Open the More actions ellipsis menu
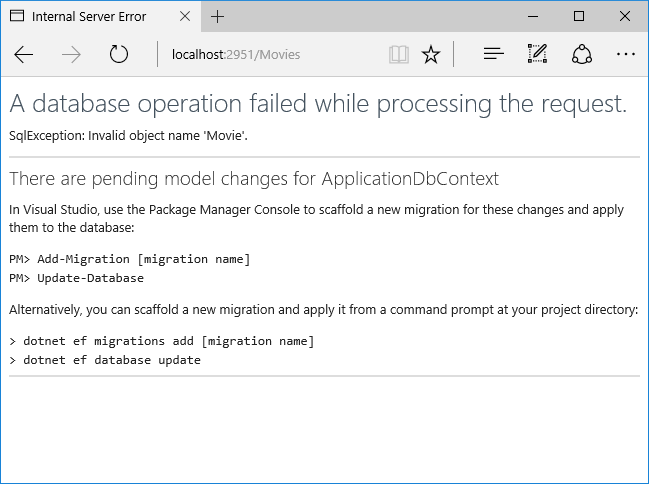The image size is (649, 484). (x=626, y=55)
